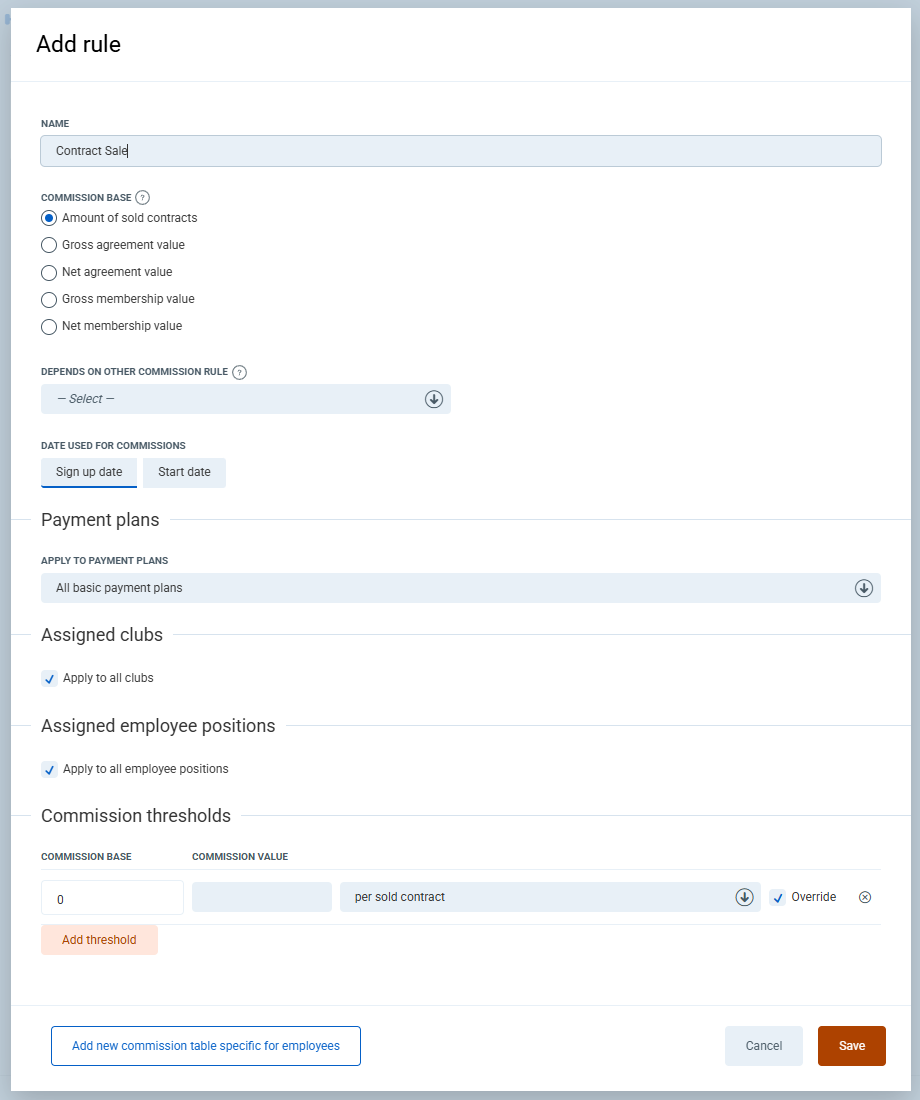Click the Commission Base help icon

click(x=142, y=197)
